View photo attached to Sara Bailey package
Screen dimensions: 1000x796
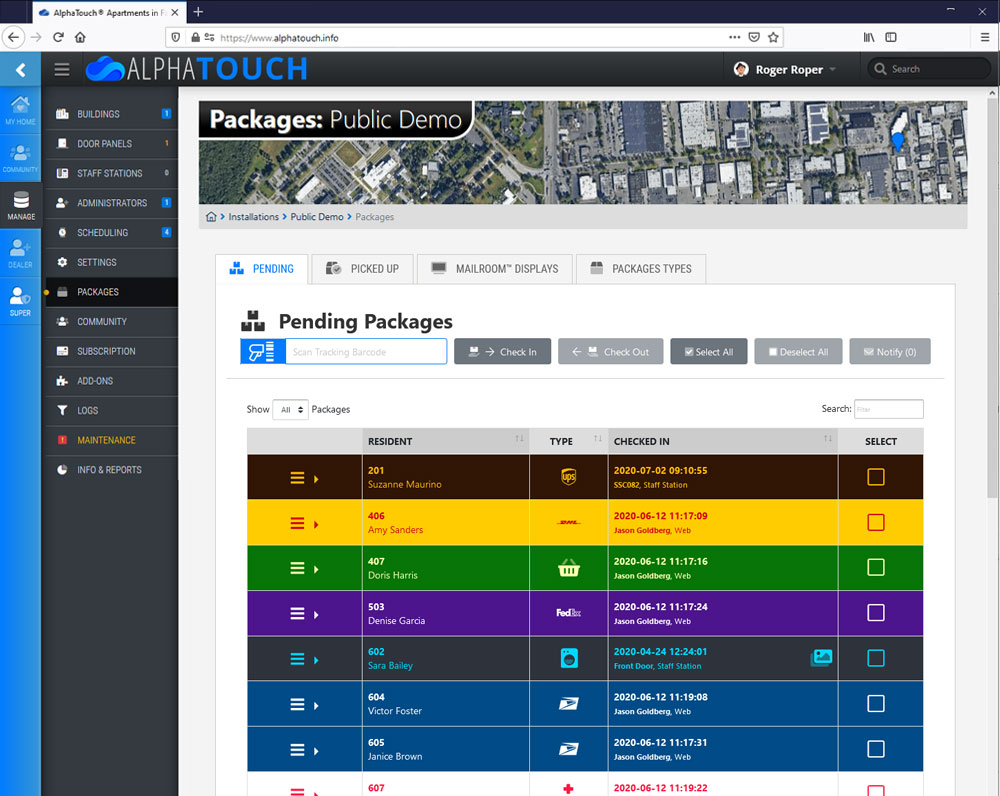[821, 657]
